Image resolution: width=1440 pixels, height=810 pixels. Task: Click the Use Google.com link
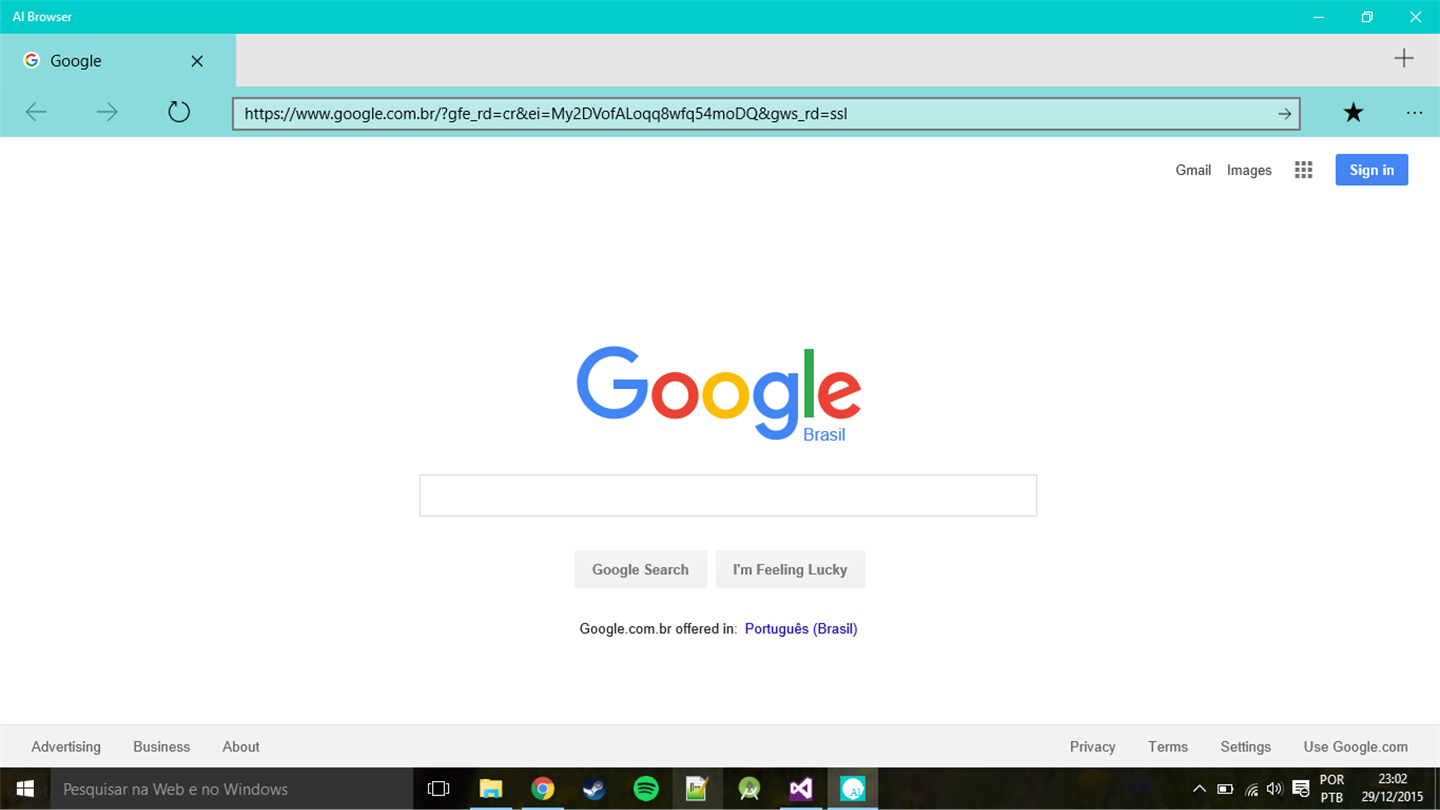(1355, 747)
